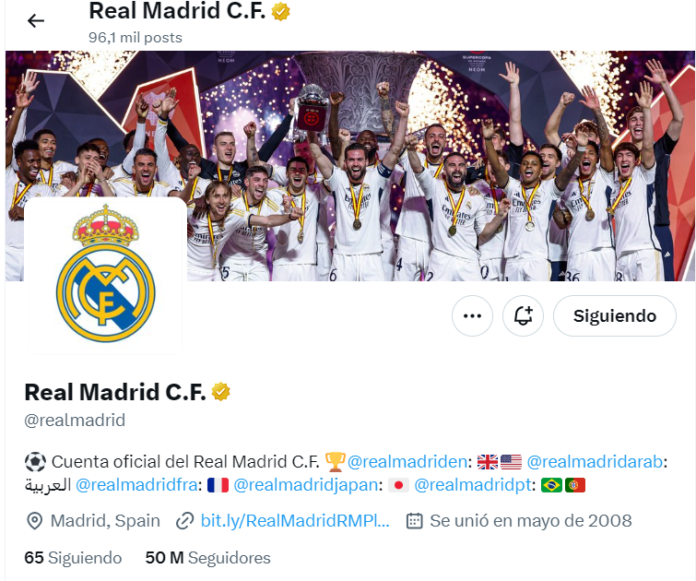This screenshot has width=696, height=581.
Task: Toggle the Siguiendo follow button
Action: coord(615,316)
